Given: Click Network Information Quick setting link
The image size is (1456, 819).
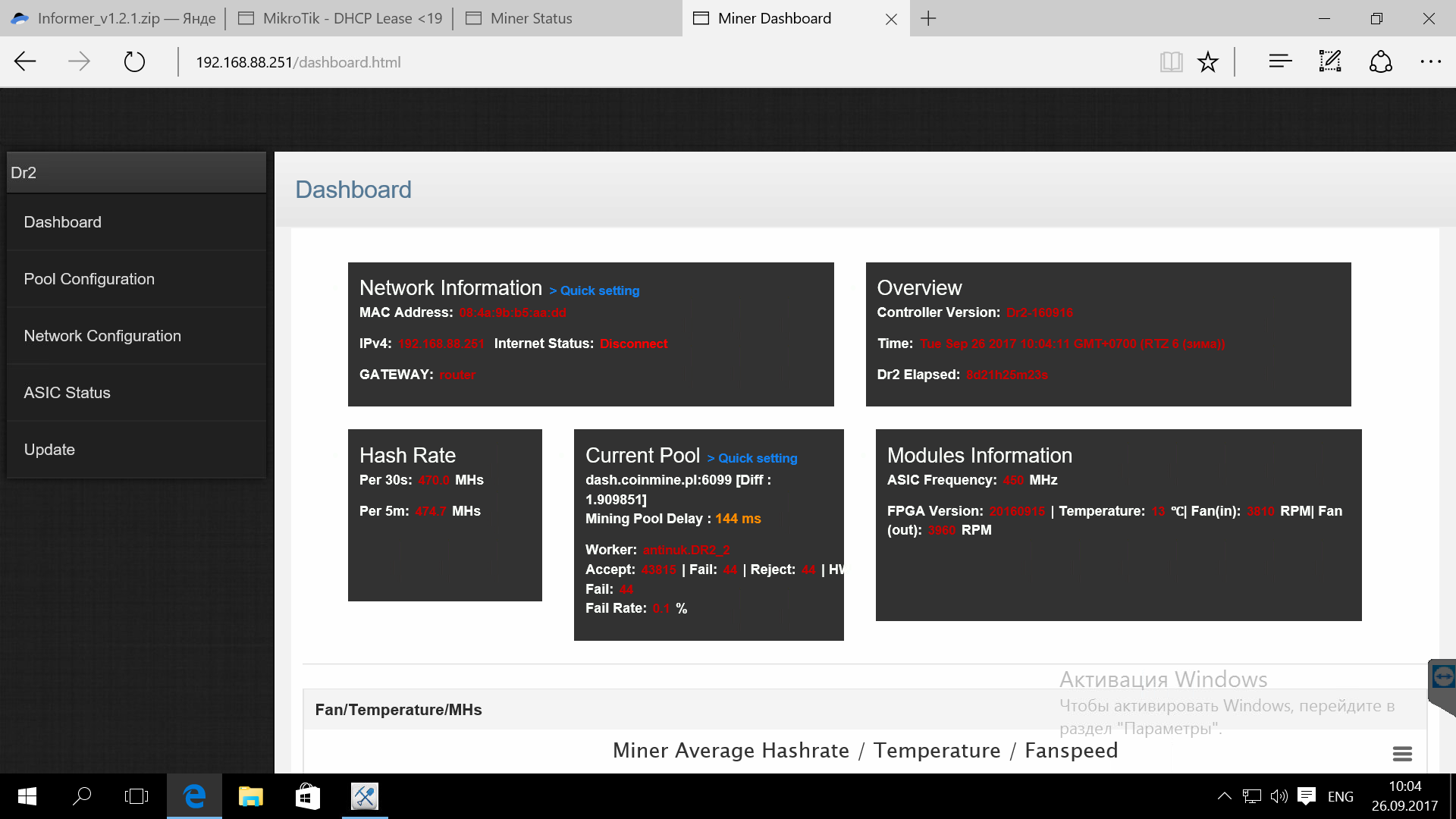Looking at the screenshot, I should (599, 290).
